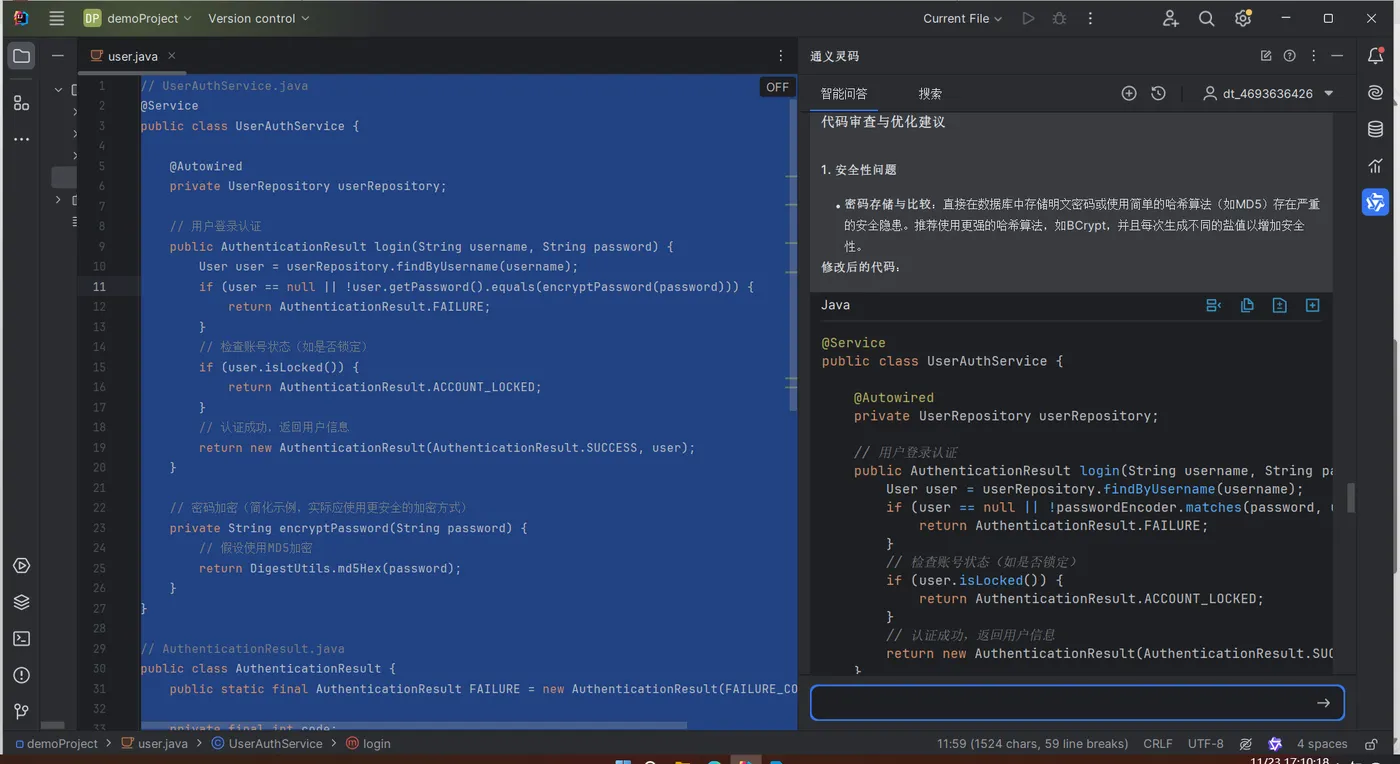The image size is (1400, 764).
Task: Copy the Java code snippet
Action: tap(1247, 305)
